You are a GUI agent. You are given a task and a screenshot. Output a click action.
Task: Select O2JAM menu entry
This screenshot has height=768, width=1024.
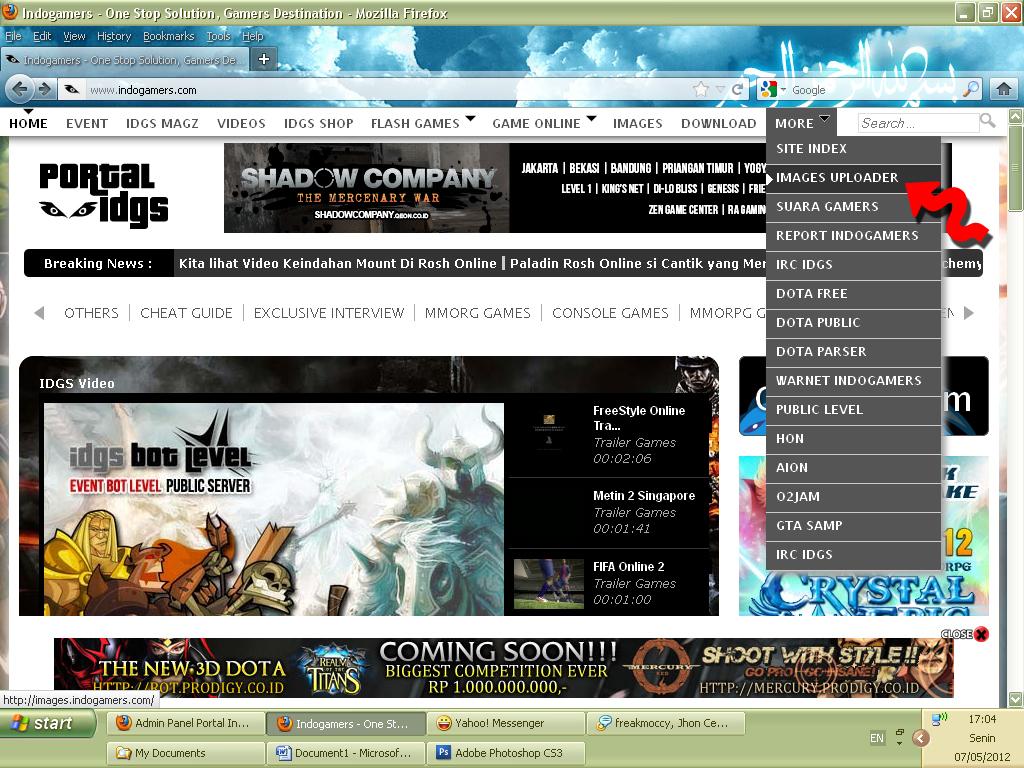click(854, 496)
